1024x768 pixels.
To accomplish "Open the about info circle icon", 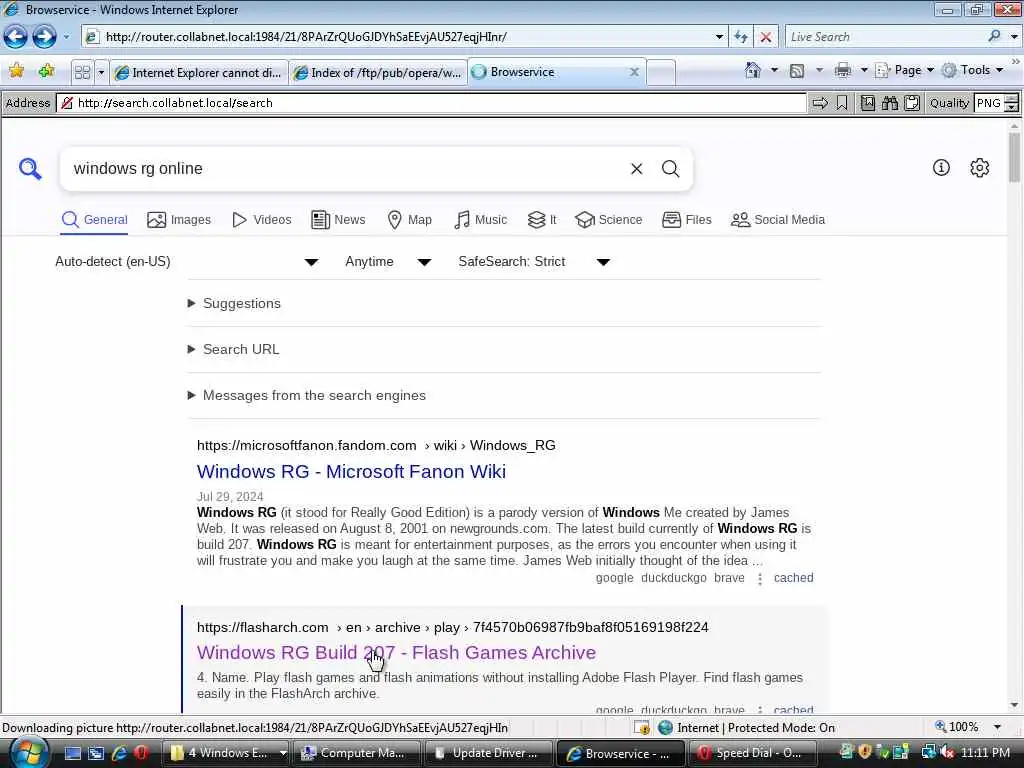I will tap(941, 168).
